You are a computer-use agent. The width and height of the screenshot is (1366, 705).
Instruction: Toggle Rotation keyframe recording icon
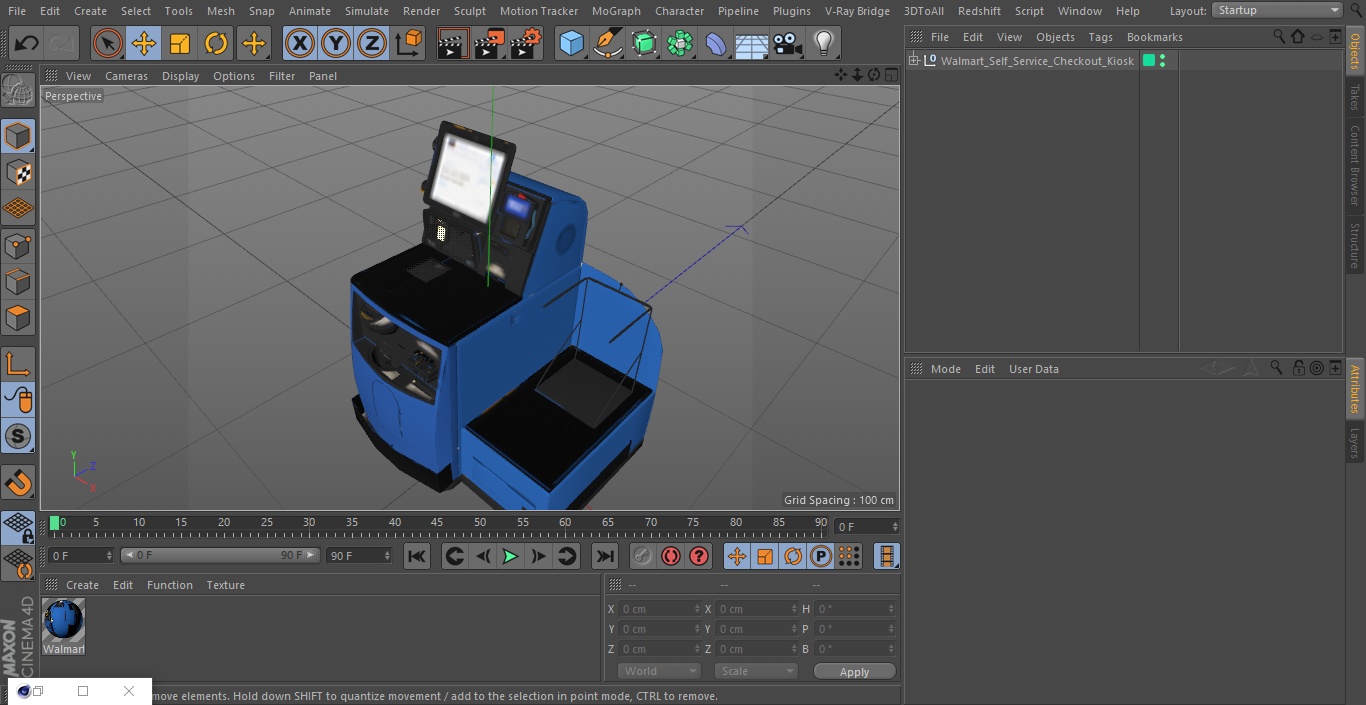793,556
